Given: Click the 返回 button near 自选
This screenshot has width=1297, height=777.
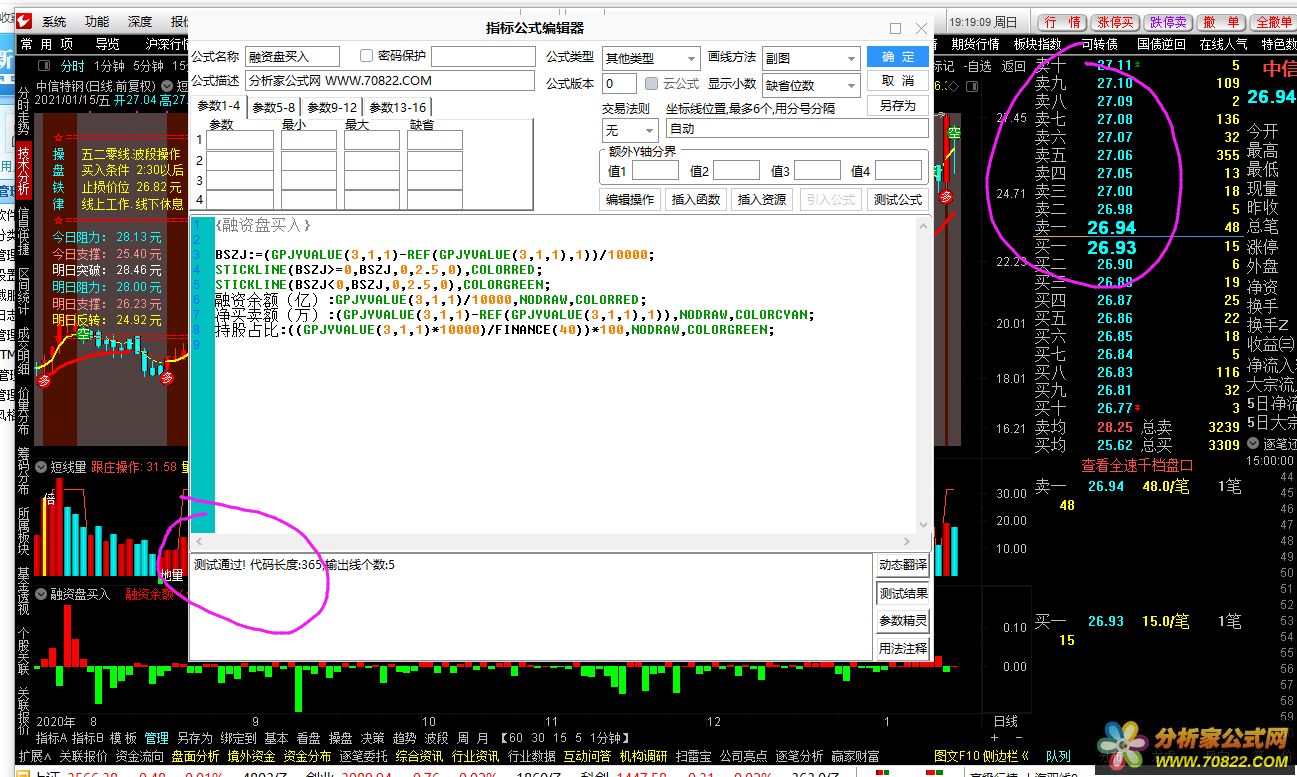Looking at the screenshot, I should click(x=1014, y=66).
